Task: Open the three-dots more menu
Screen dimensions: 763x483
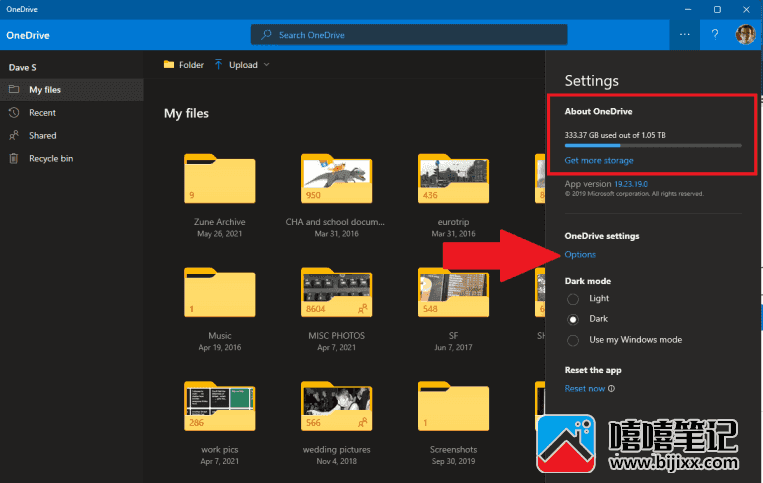Action: [x=685, y=35]
